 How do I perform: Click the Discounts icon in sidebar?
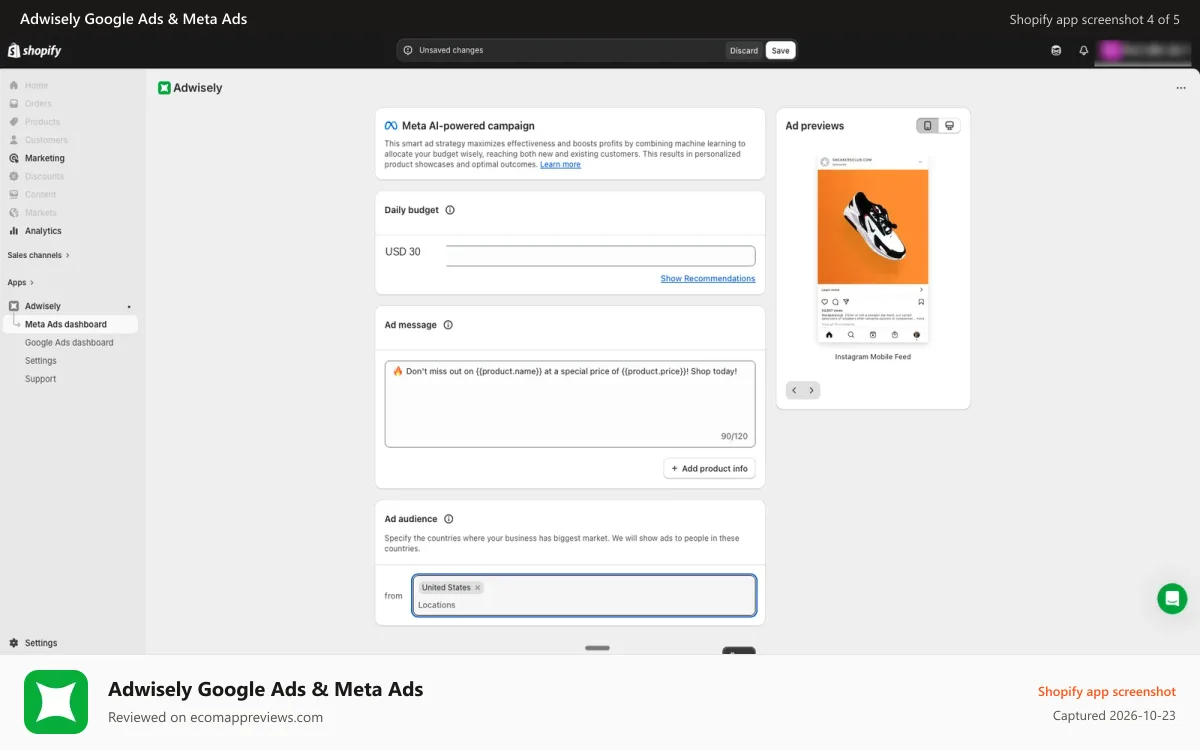pos(14,176)
